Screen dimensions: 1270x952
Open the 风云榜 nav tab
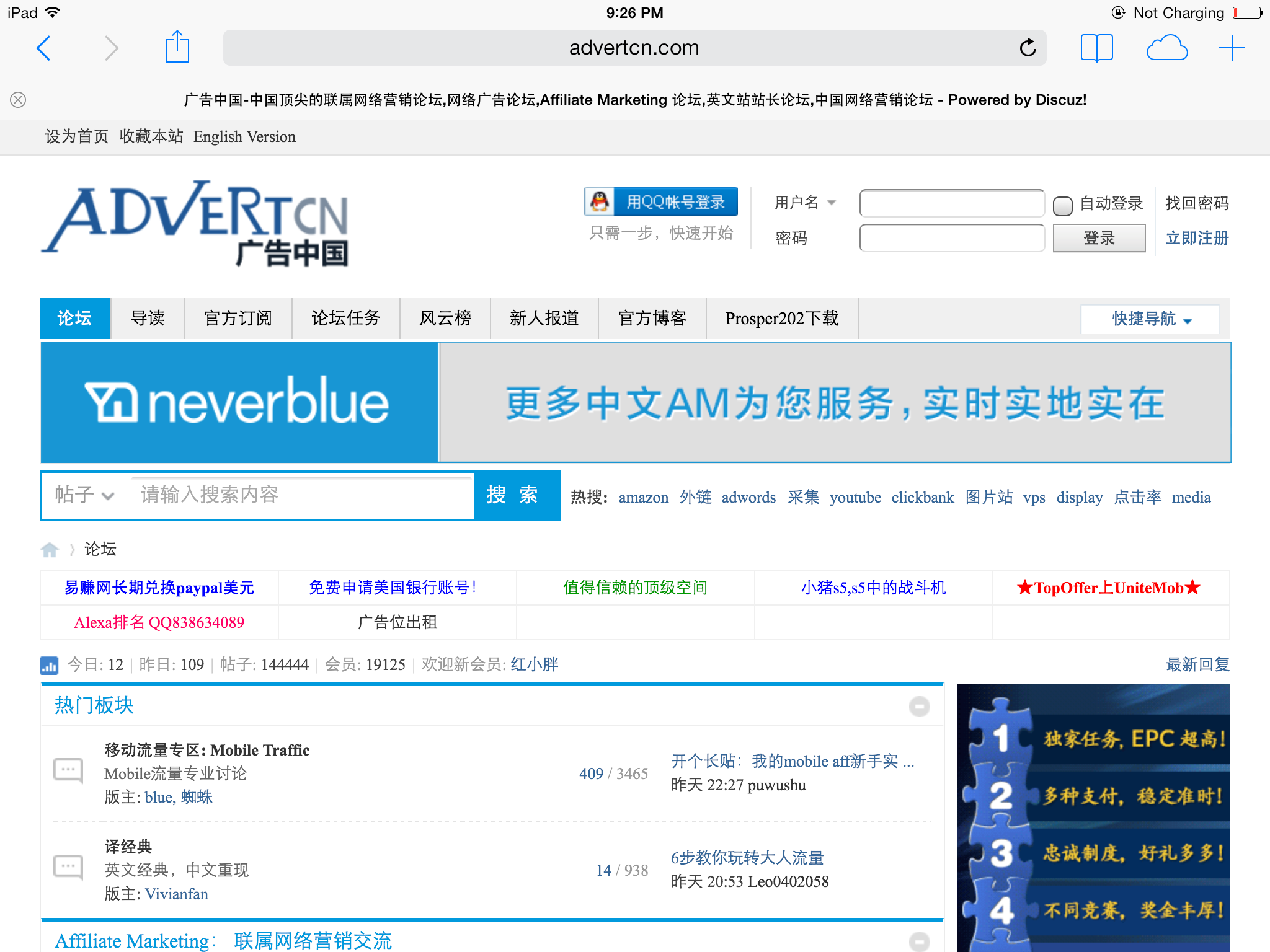tap(445, 319)
